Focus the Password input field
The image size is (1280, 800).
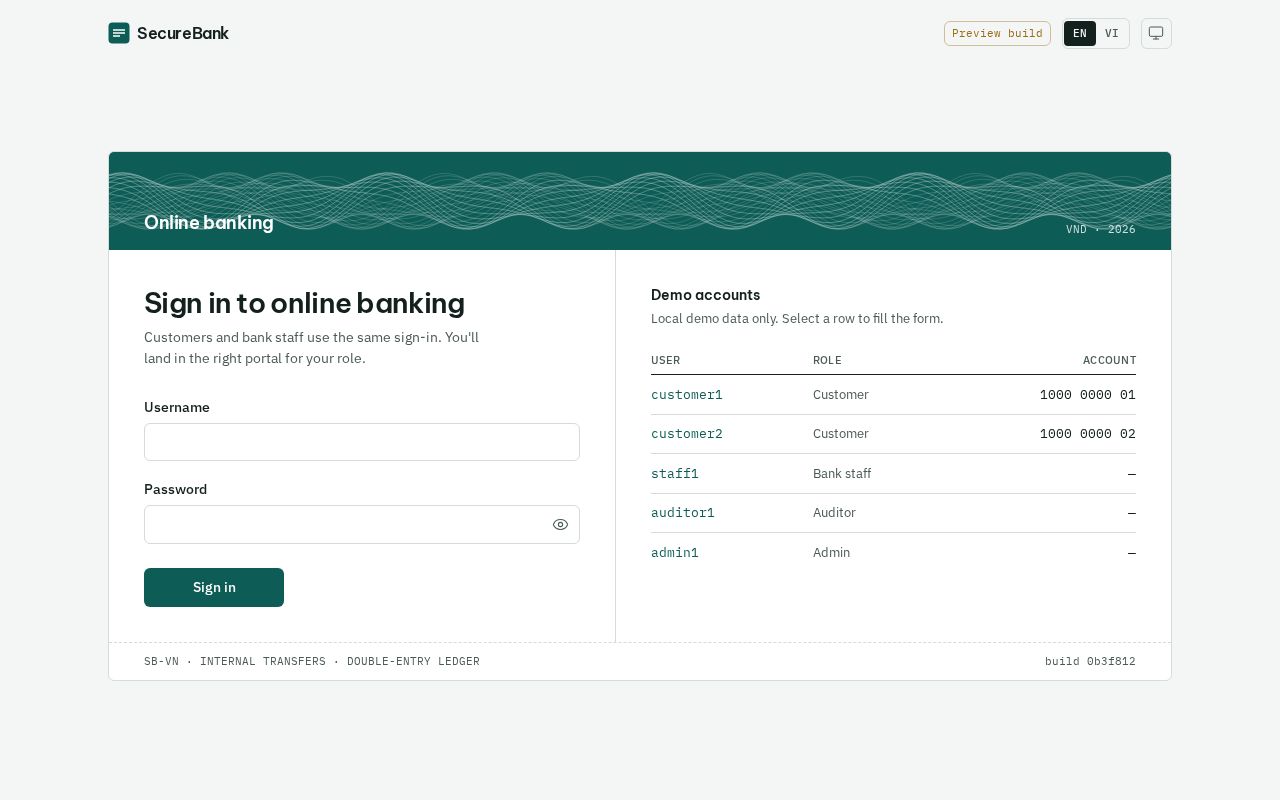click(362, 525)
